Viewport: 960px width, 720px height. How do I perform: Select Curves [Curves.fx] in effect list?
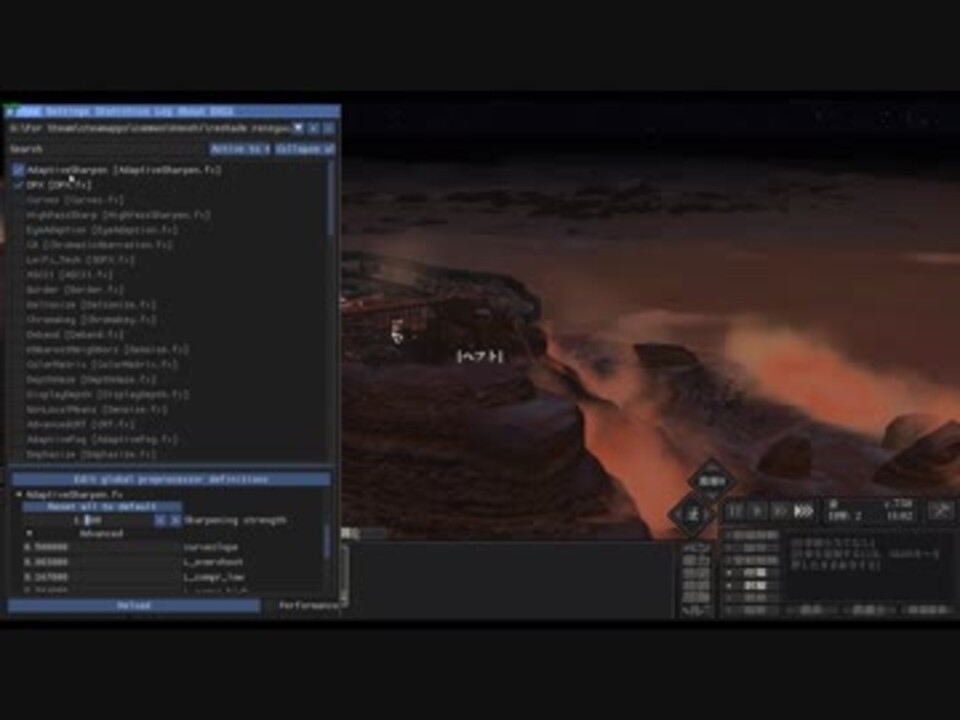tap(75, 200)
